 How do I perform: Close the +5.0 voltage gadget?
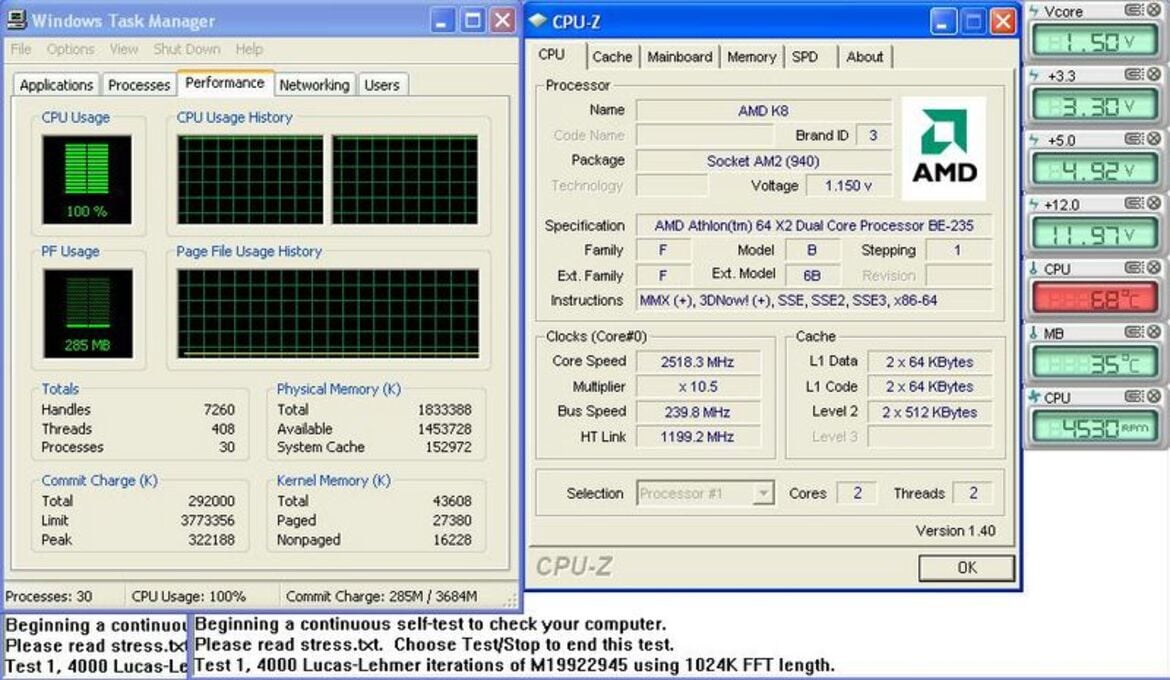point(1153,139)
